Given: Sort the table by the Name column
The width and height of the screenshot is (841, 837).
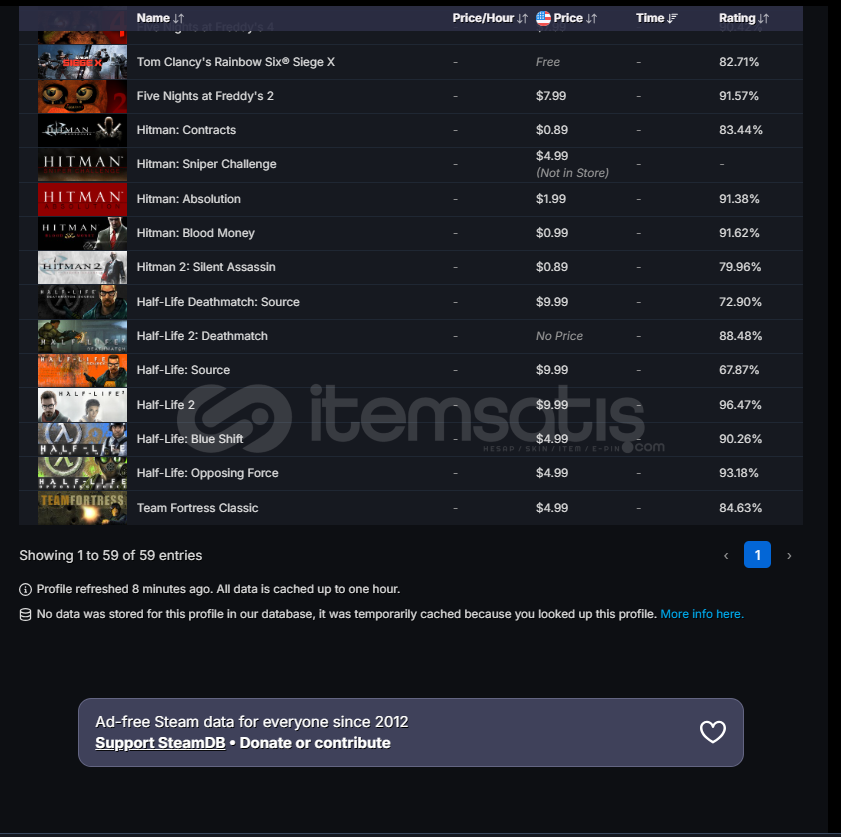Looking at the screenshot, I should [160, 18].
